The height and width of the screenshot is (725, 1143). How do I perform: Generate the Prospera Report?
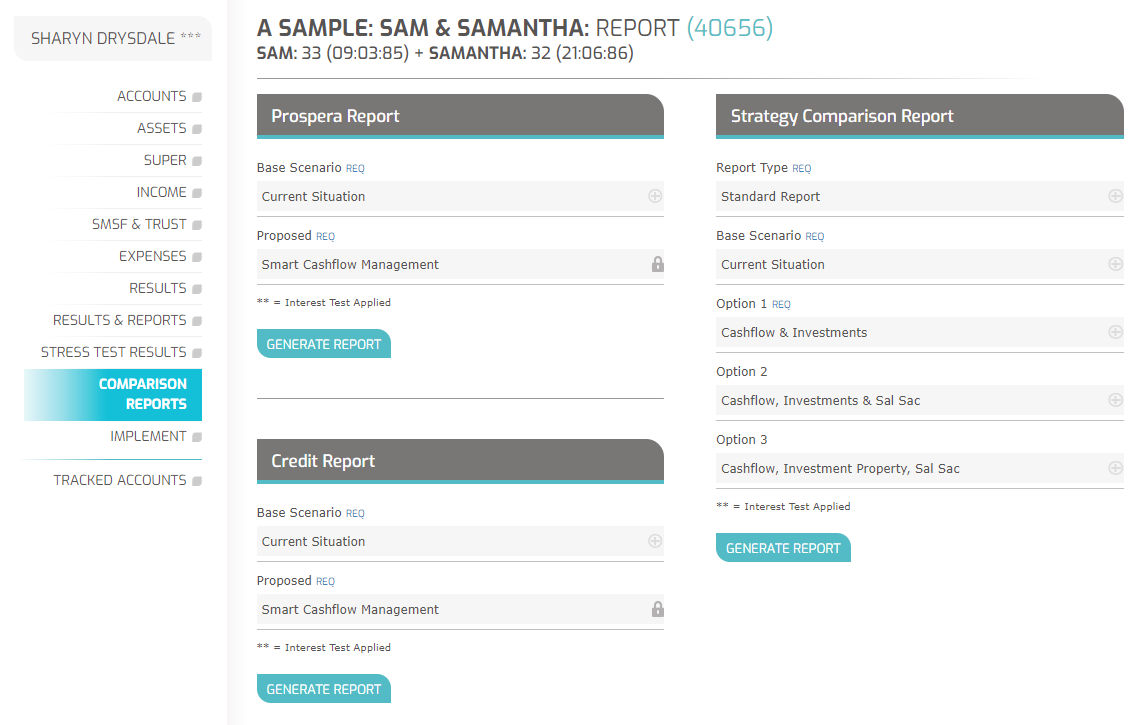click(324, 344)
